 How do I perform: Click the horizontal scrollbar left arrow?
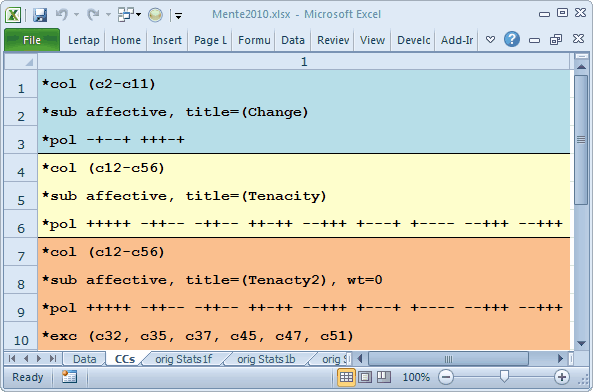[x=360, y=358]
